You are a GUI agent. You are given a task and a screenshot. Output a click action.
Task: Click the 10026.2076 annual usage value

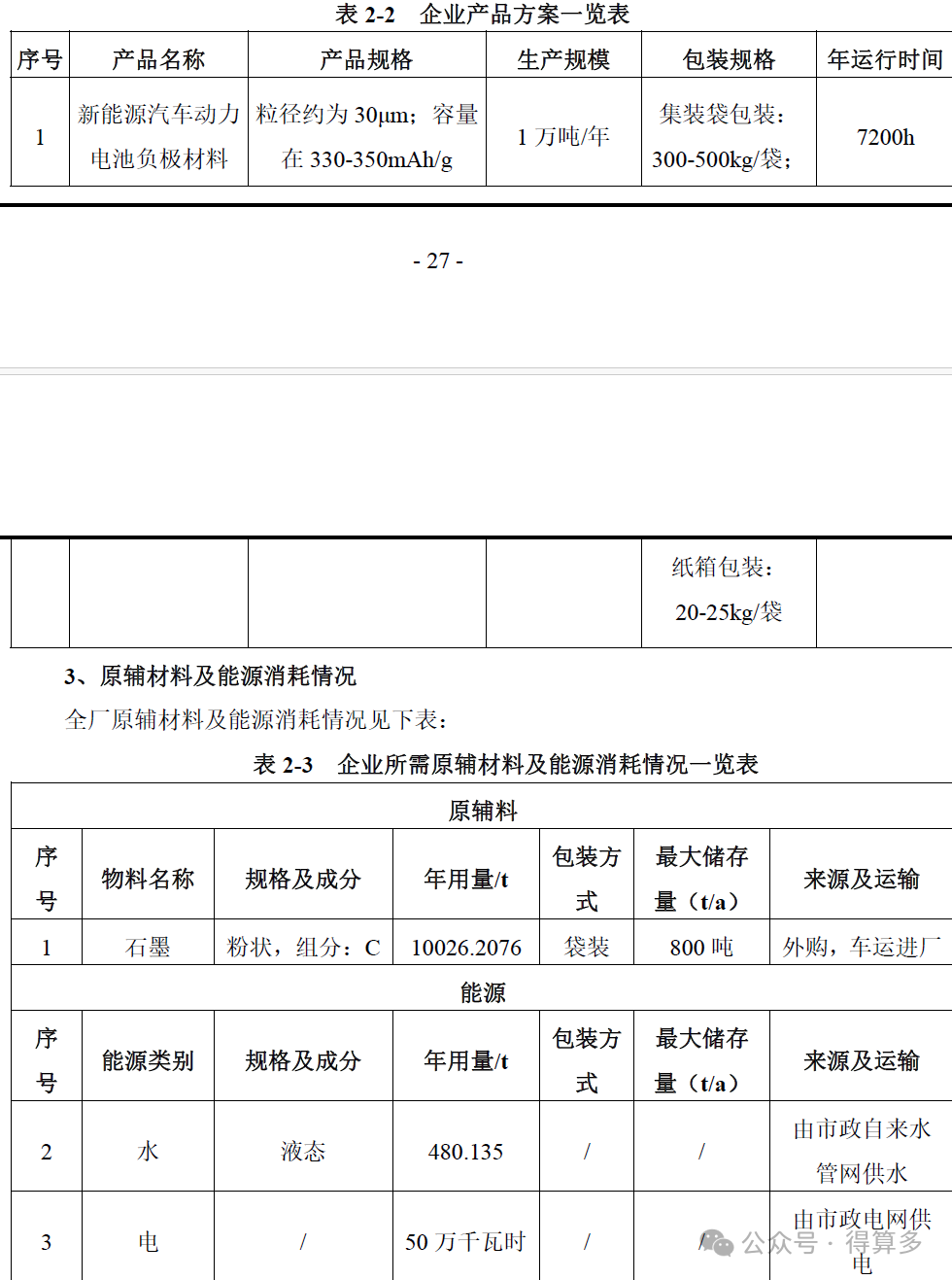pos(466,945)
